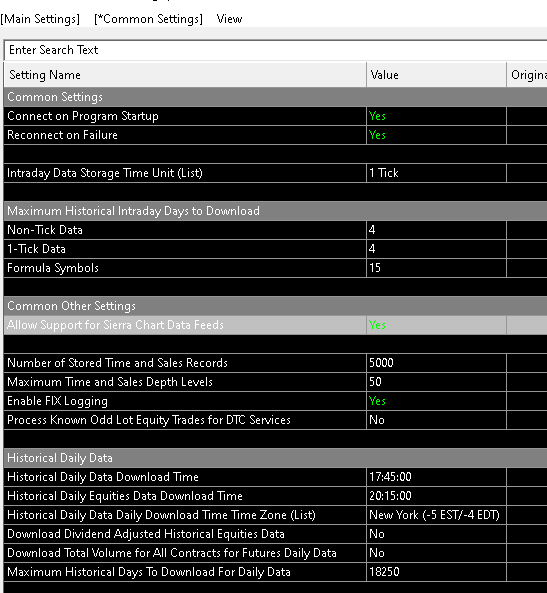Toggle Enable FIX Logging value
This screenshot has width=547, height=593.
(x=436, y=401)
